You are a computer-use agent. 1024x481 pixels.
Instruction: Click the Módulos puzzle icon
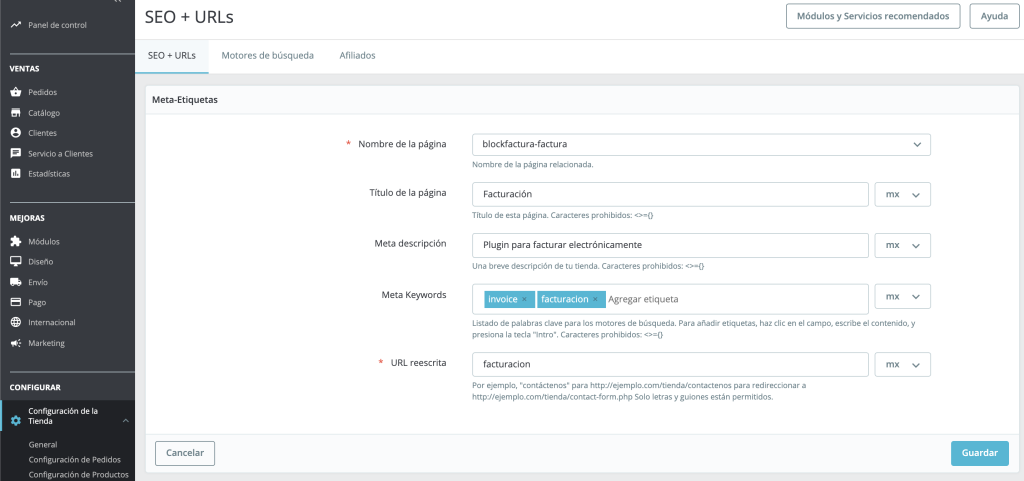(x=16, y=241)
